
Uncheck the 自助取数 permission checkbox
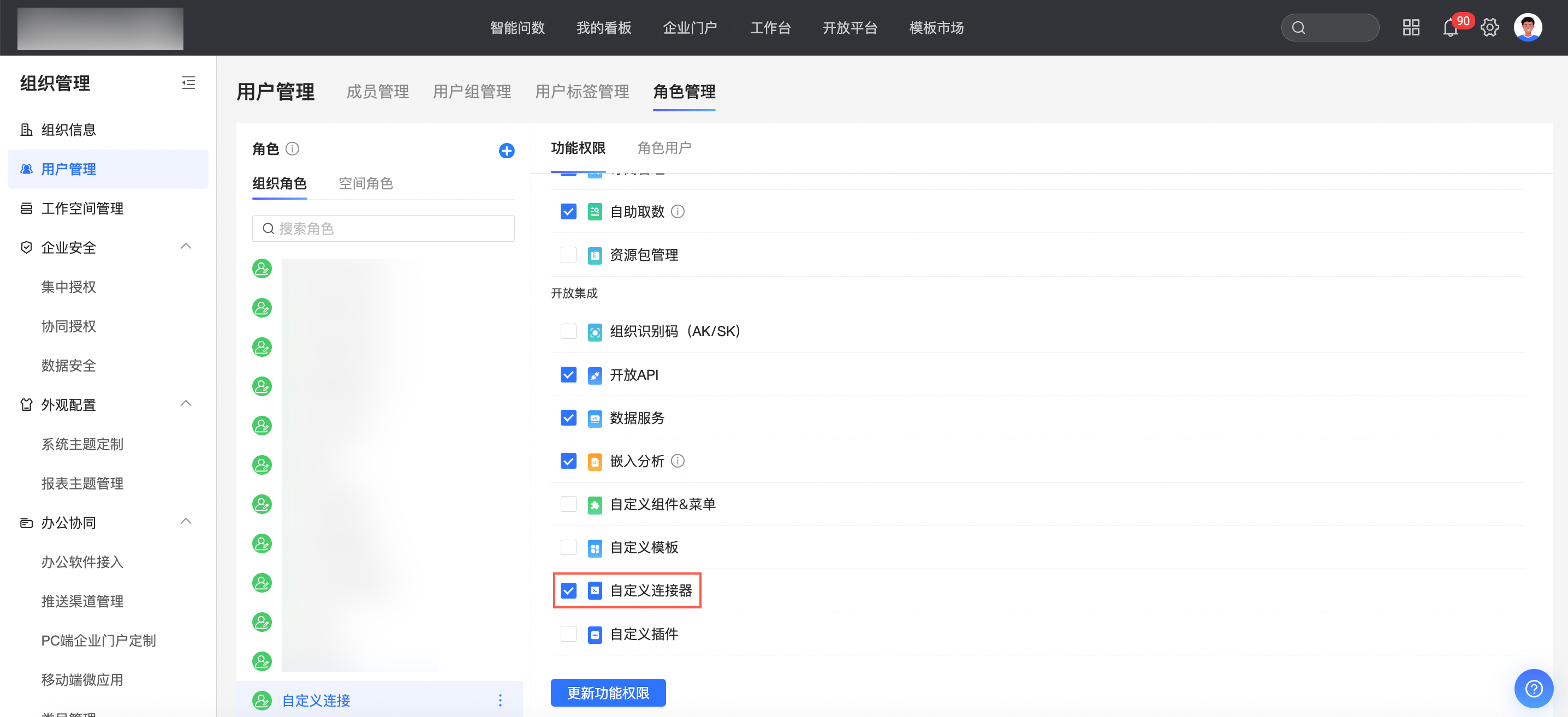pyautogui.click(x=568, y=212)
